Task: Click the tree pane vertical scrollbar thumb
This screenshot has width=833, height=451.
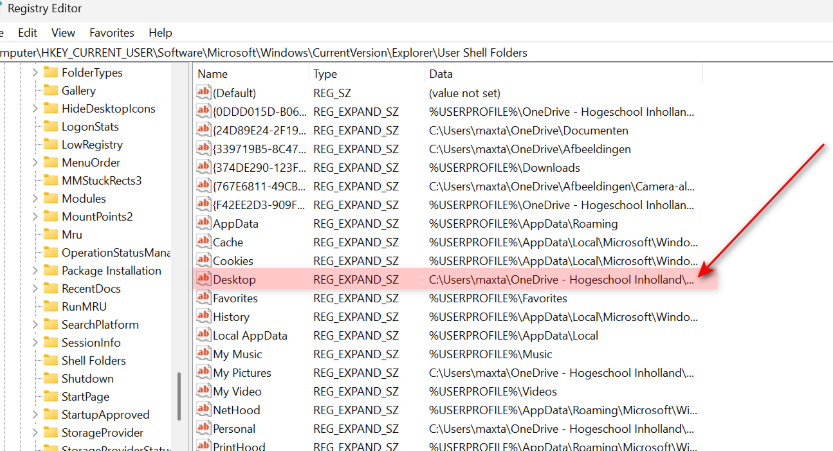Action: pos(179,396)
